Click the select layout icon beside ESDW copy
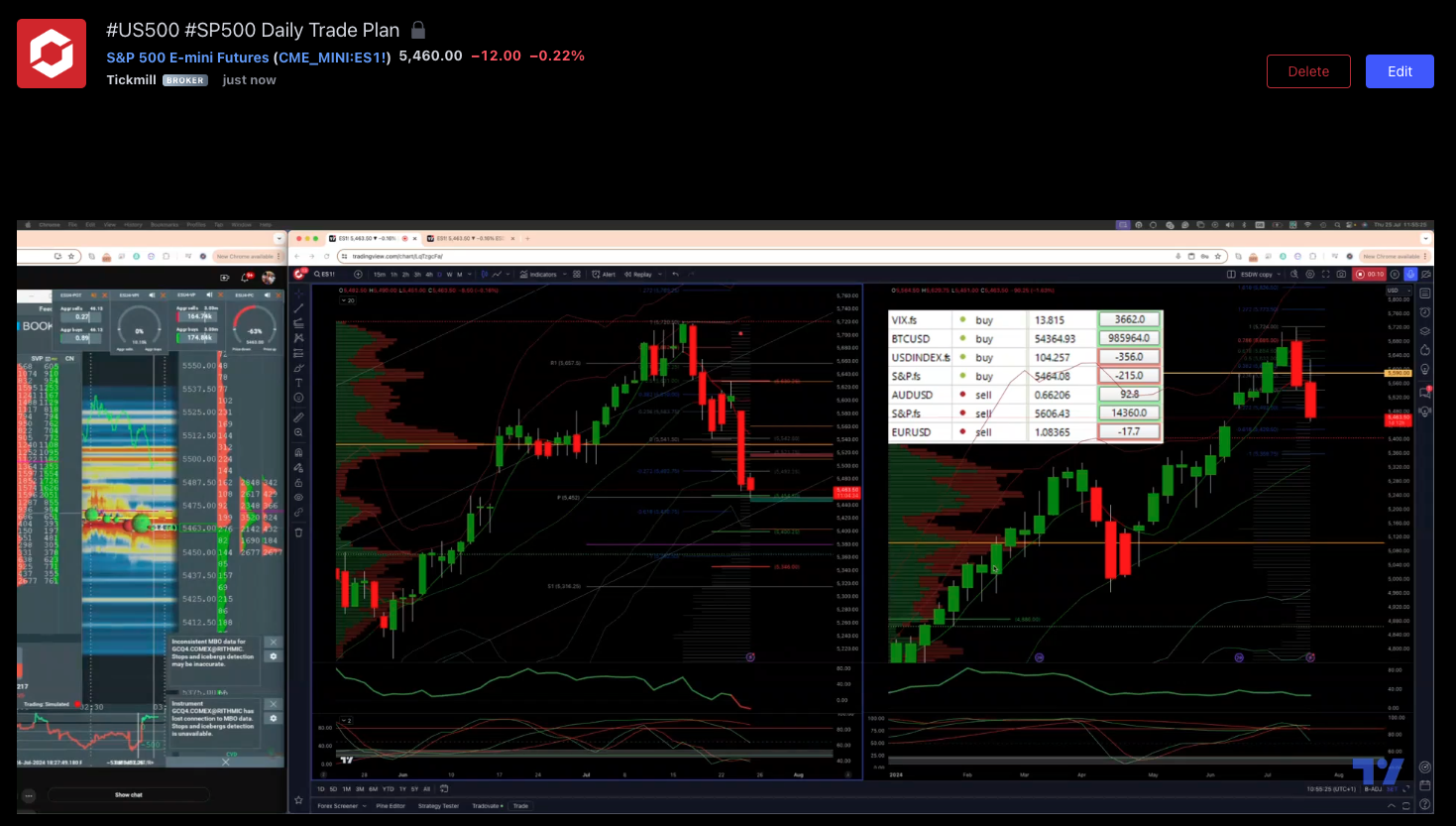1456x826 pixels. point(1231,275)
